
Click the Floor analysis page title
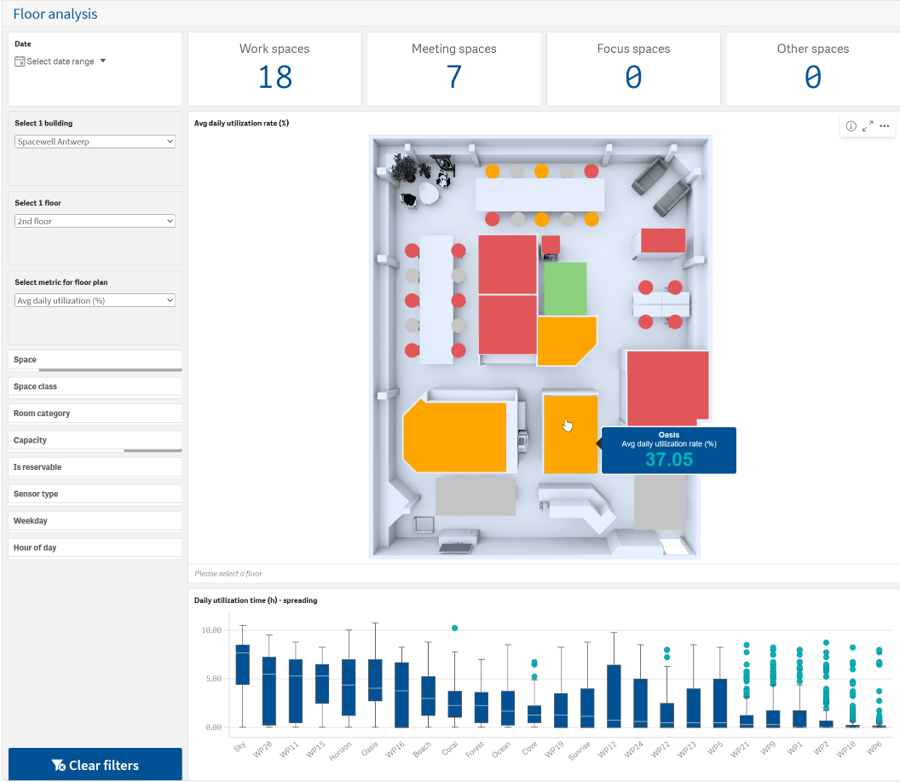click(x=55, y=14)
